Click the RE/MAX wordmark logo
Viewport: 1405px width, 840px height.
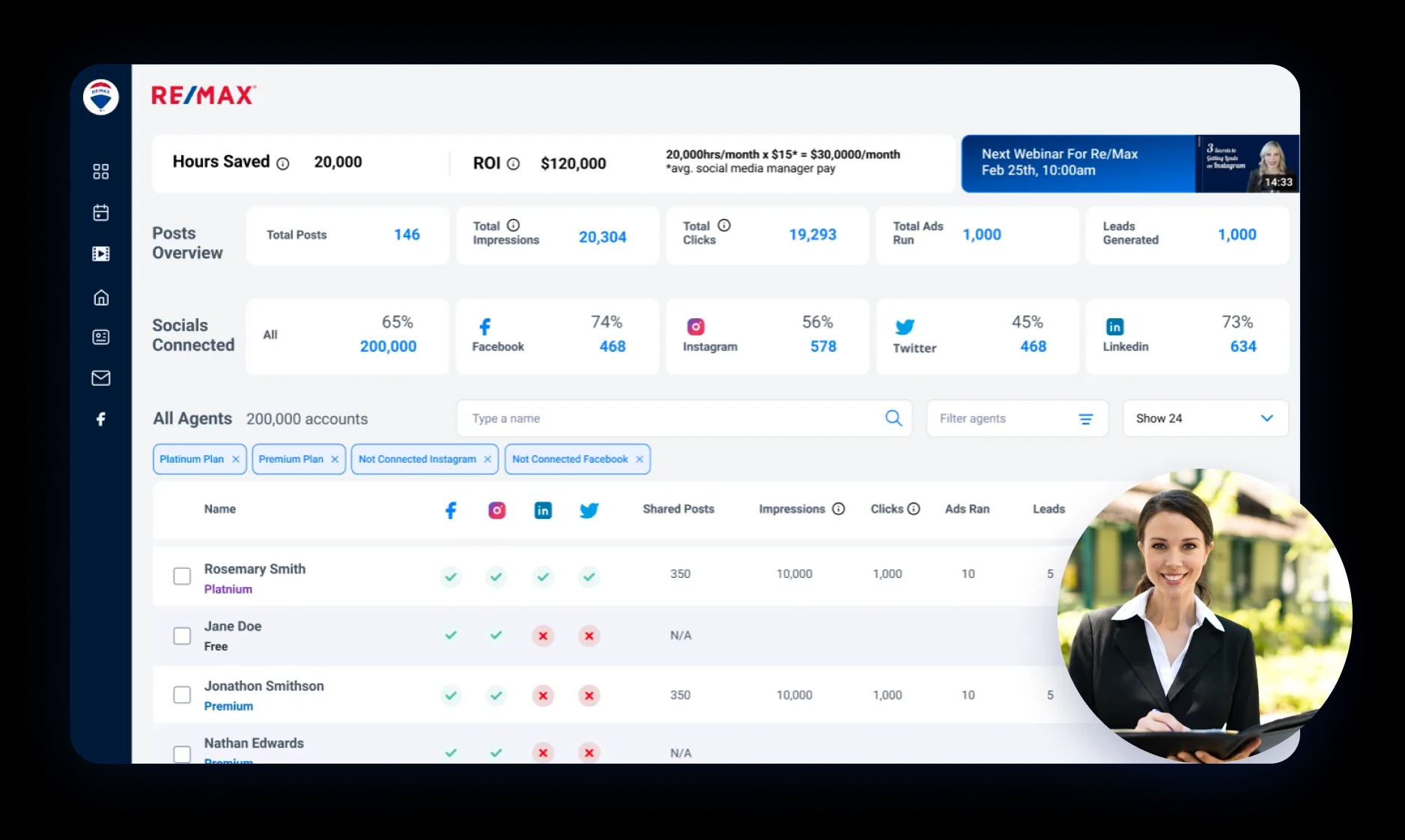(x=204, y=95)
